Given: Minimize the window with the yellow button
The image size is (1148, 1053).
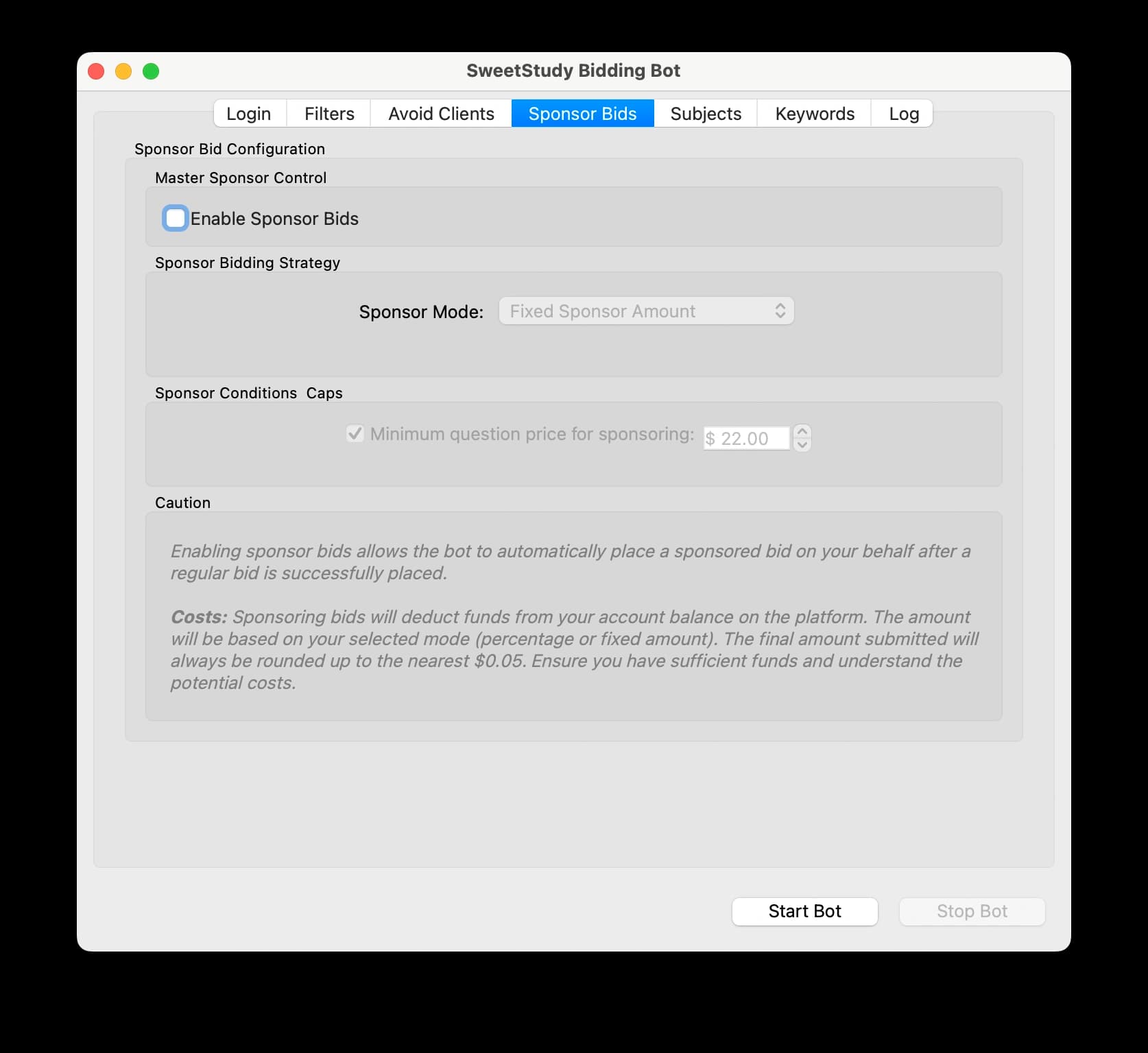Looking at the screenshot, I should point(123,71).
